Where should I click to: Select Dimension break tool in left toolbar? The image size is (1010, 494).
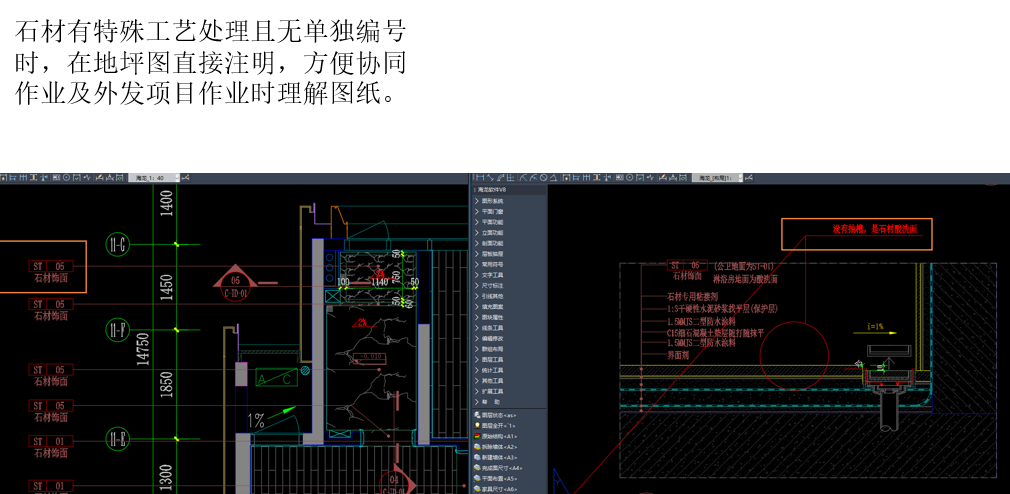point(44,178)
